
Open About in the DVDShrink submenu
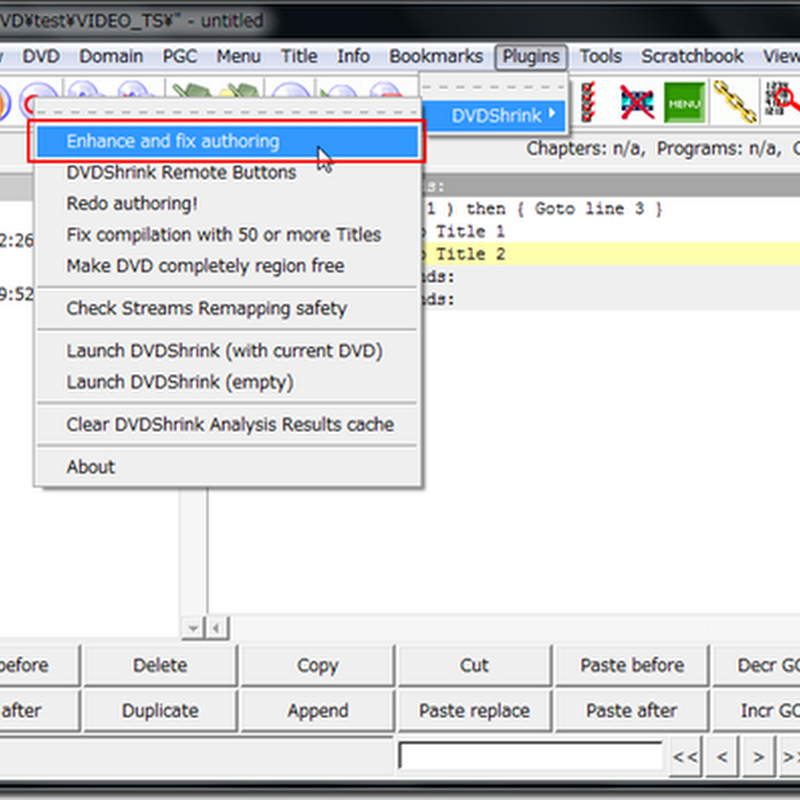coord(227,467)
